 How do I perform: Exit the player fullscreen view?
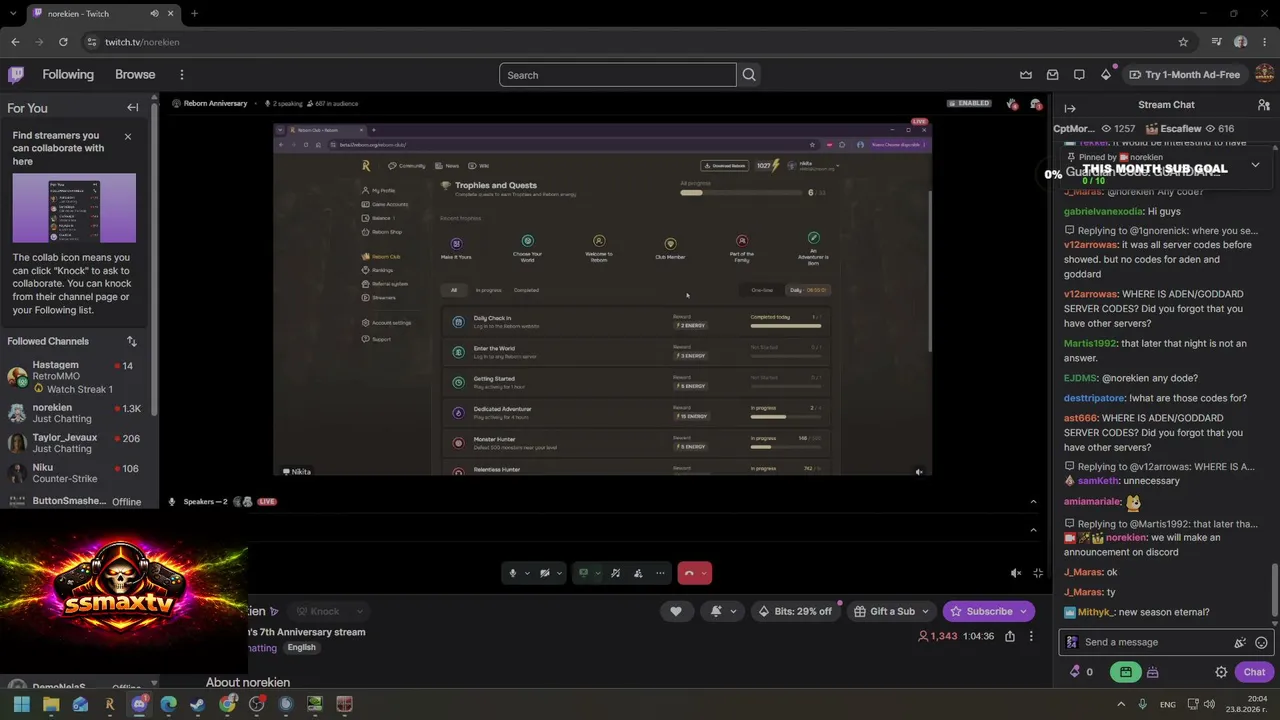tap(1038, 573)
